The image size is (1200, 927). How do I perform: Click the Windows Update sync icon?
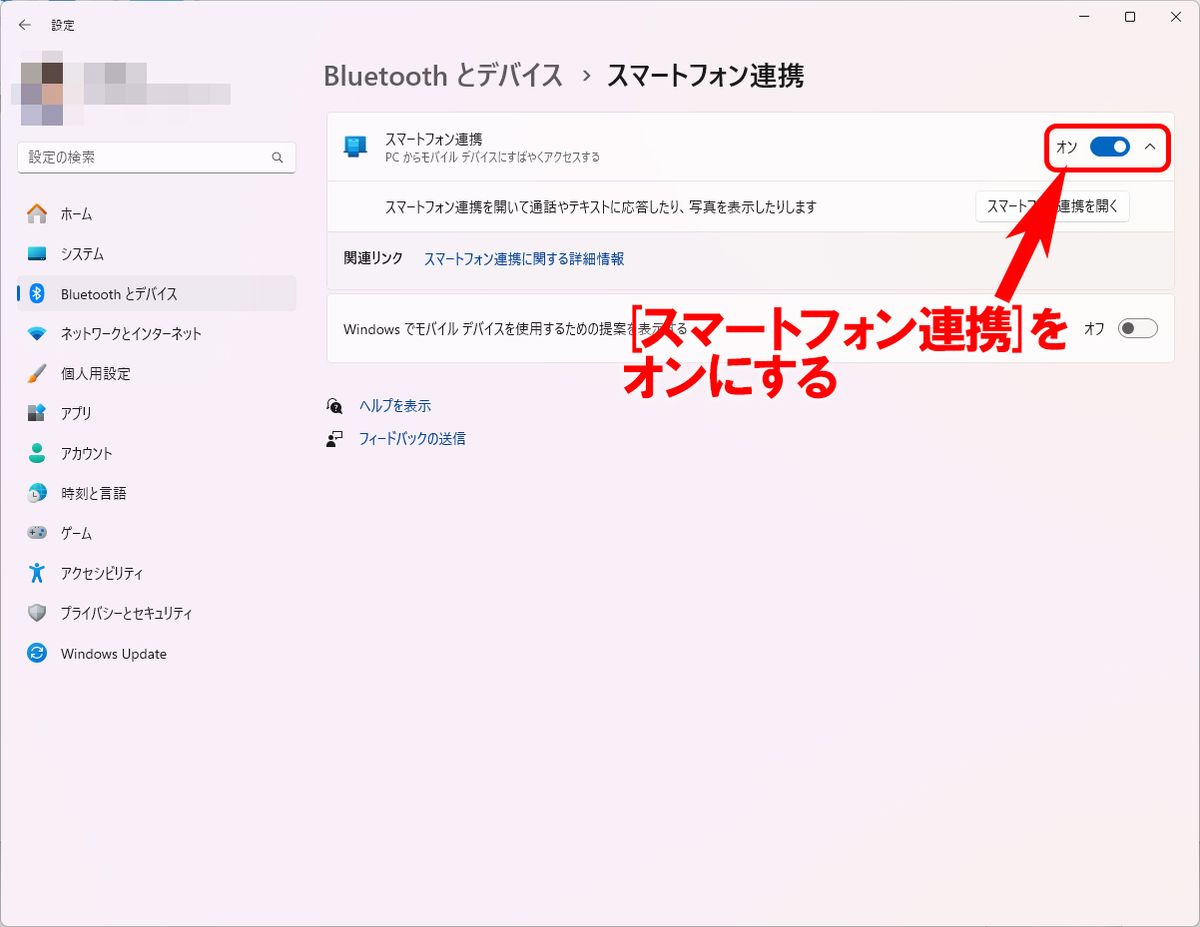(x=37, y=653)
